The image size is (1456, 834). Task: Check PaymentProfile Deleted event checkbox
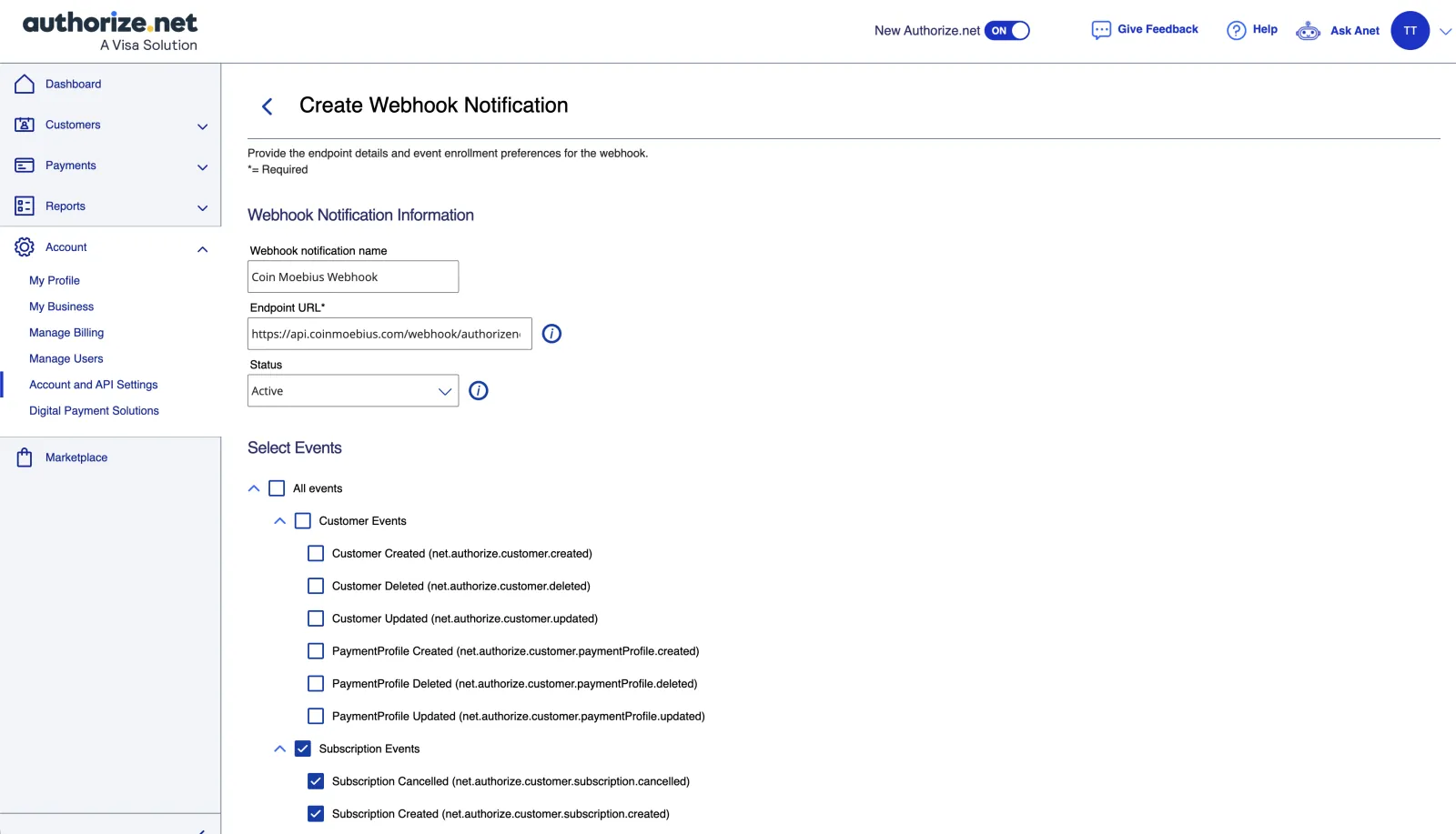click(316, 684)
